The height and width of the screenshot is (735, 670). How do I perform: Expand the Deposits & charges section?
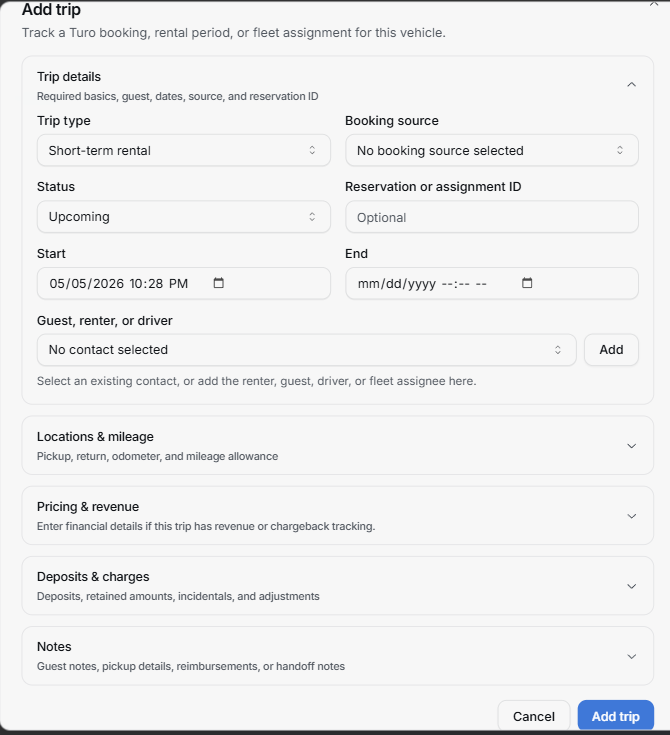[632, 586]
